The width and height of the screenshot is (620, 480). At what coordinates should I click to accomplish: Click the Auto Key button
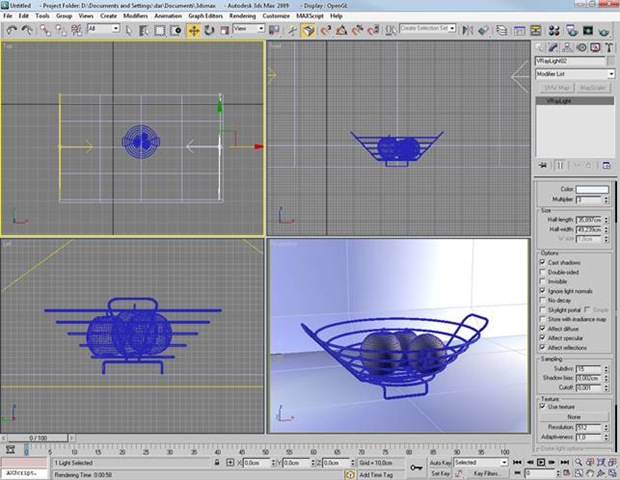(x=440, y=463)
